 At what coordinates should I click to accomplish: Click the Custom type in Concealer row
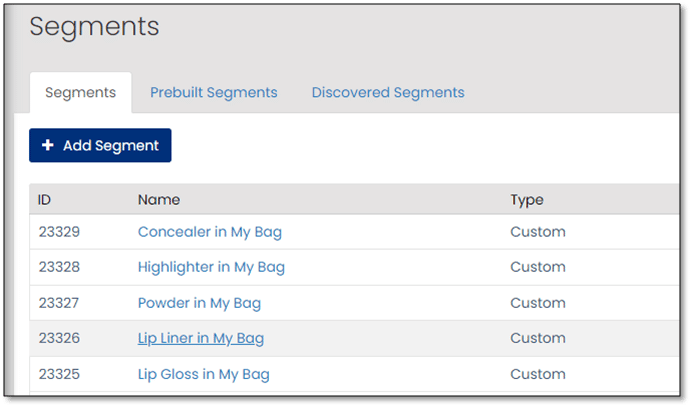point(537,232)
